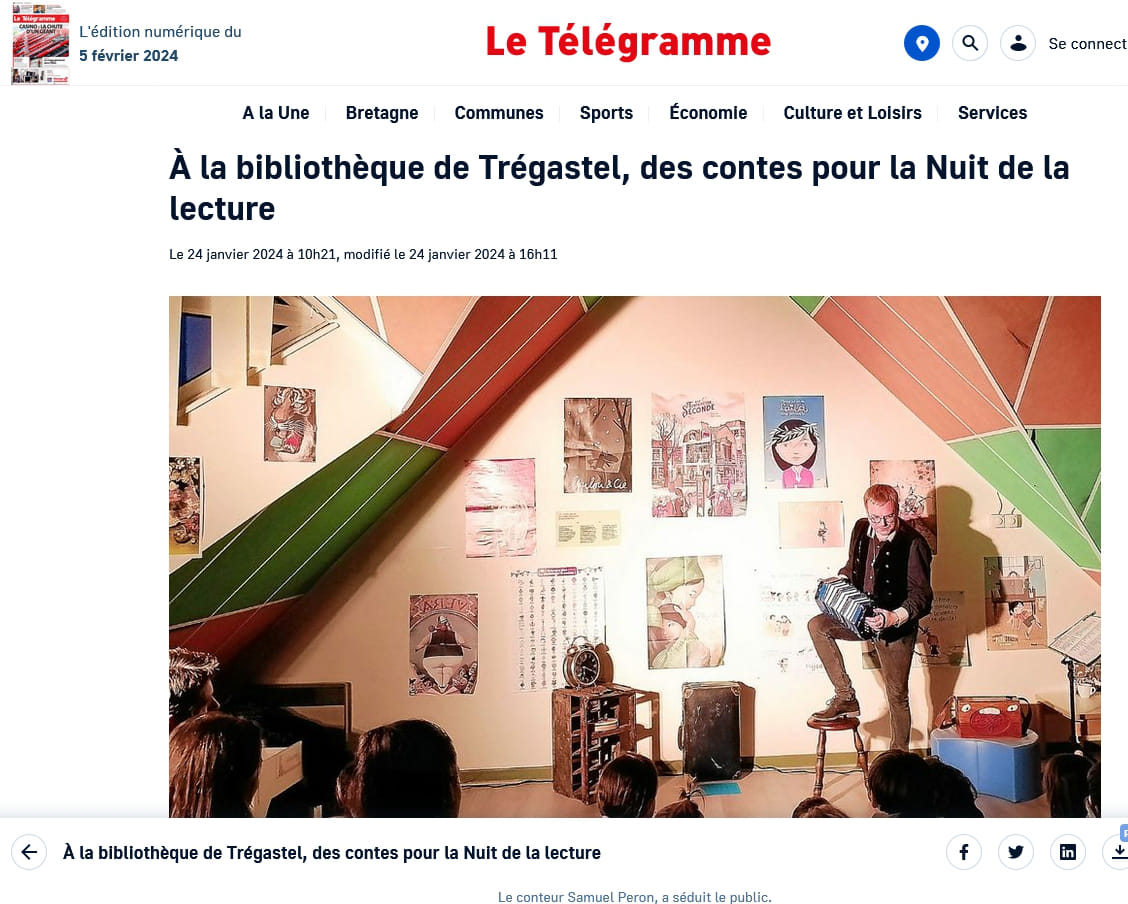The width and height of the screenshot is (1128, 904).
Task: Open the A la Une section
Action: 276,113
